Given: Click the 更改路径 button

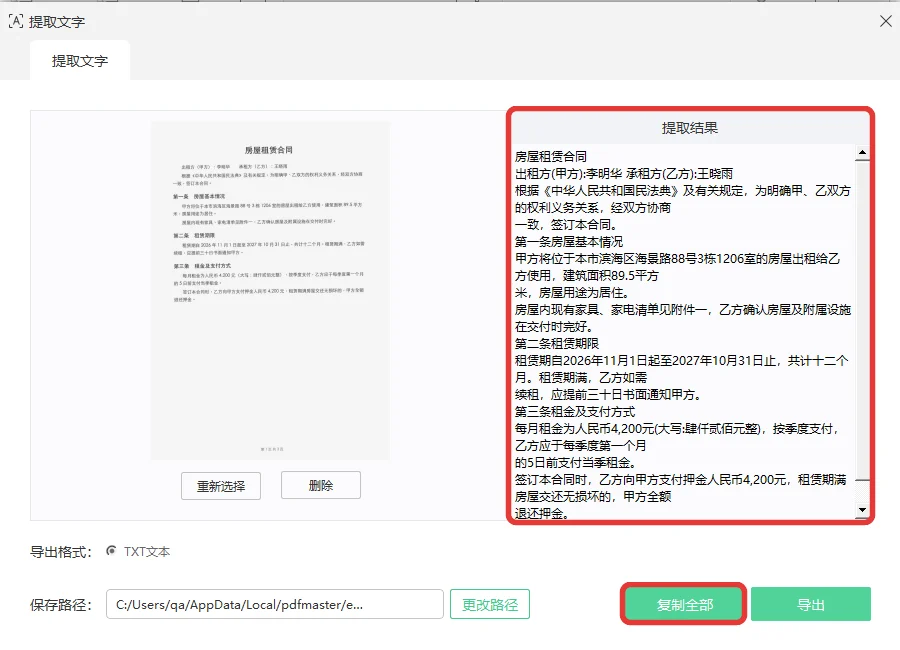Looking at the screenshot, I should pos(490,605).
